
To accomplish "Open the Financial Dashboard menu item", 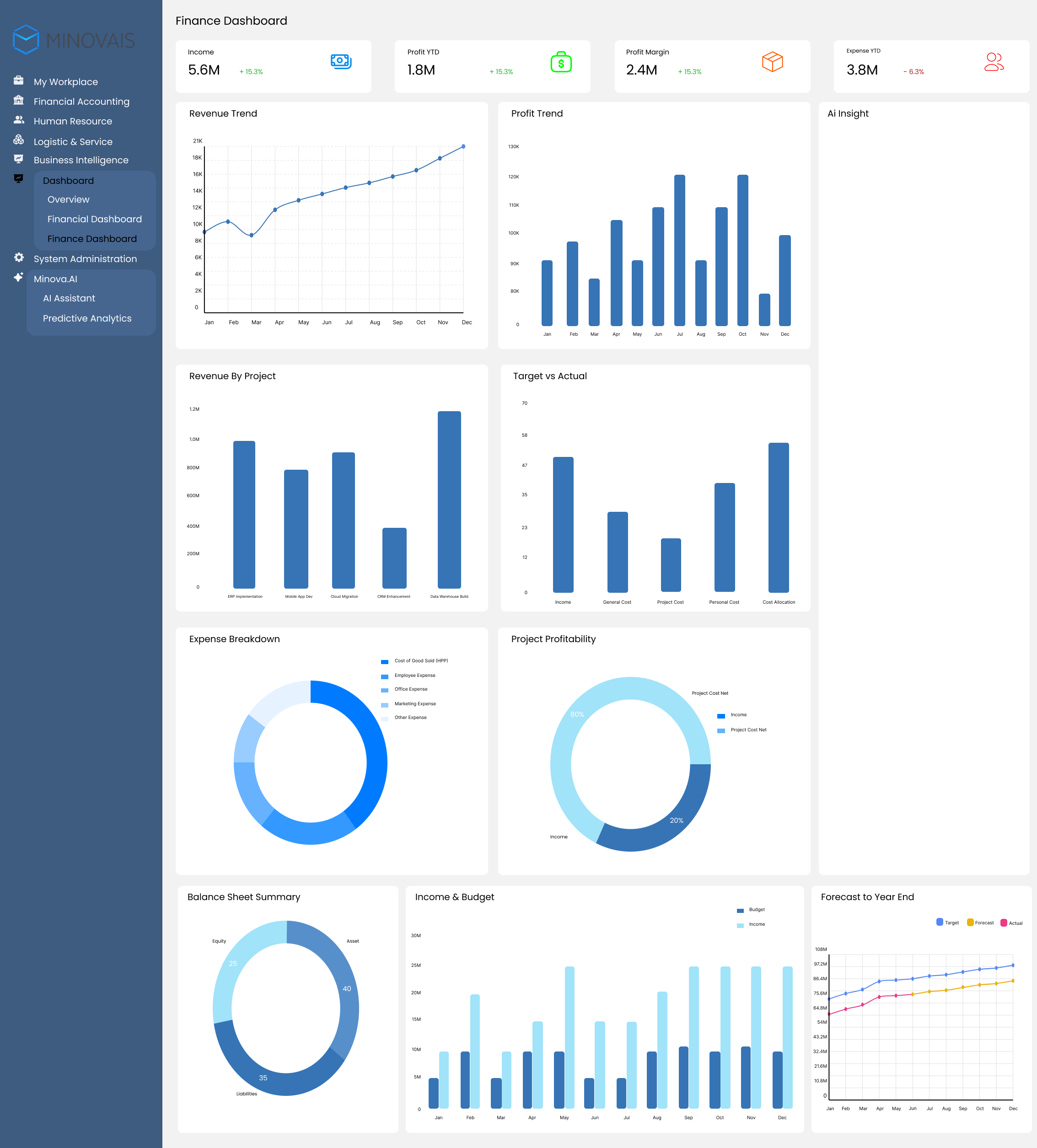I will point(95,219).
